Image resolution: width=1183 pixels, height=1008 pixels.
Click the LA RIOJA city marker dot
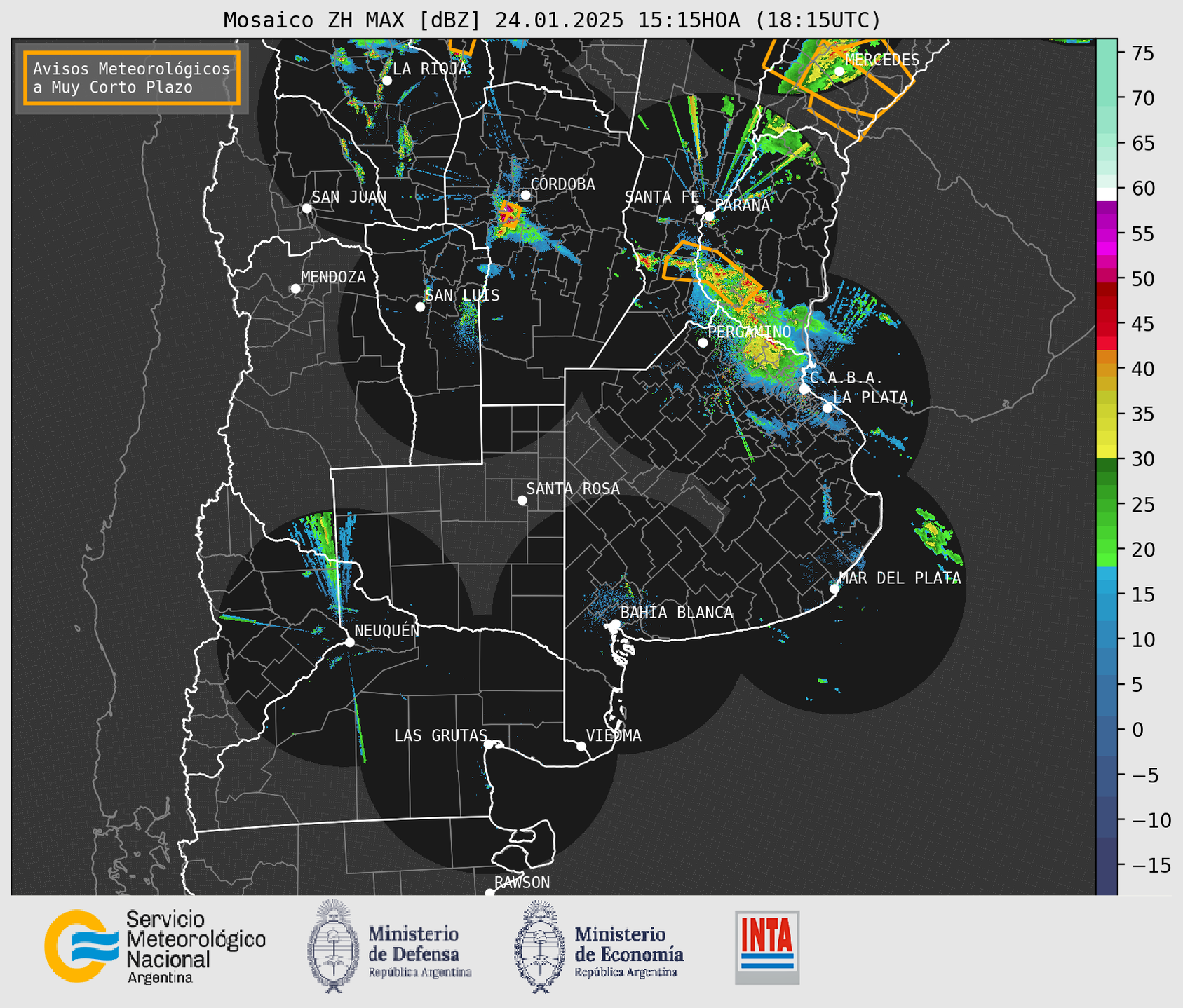coord(386,81)
